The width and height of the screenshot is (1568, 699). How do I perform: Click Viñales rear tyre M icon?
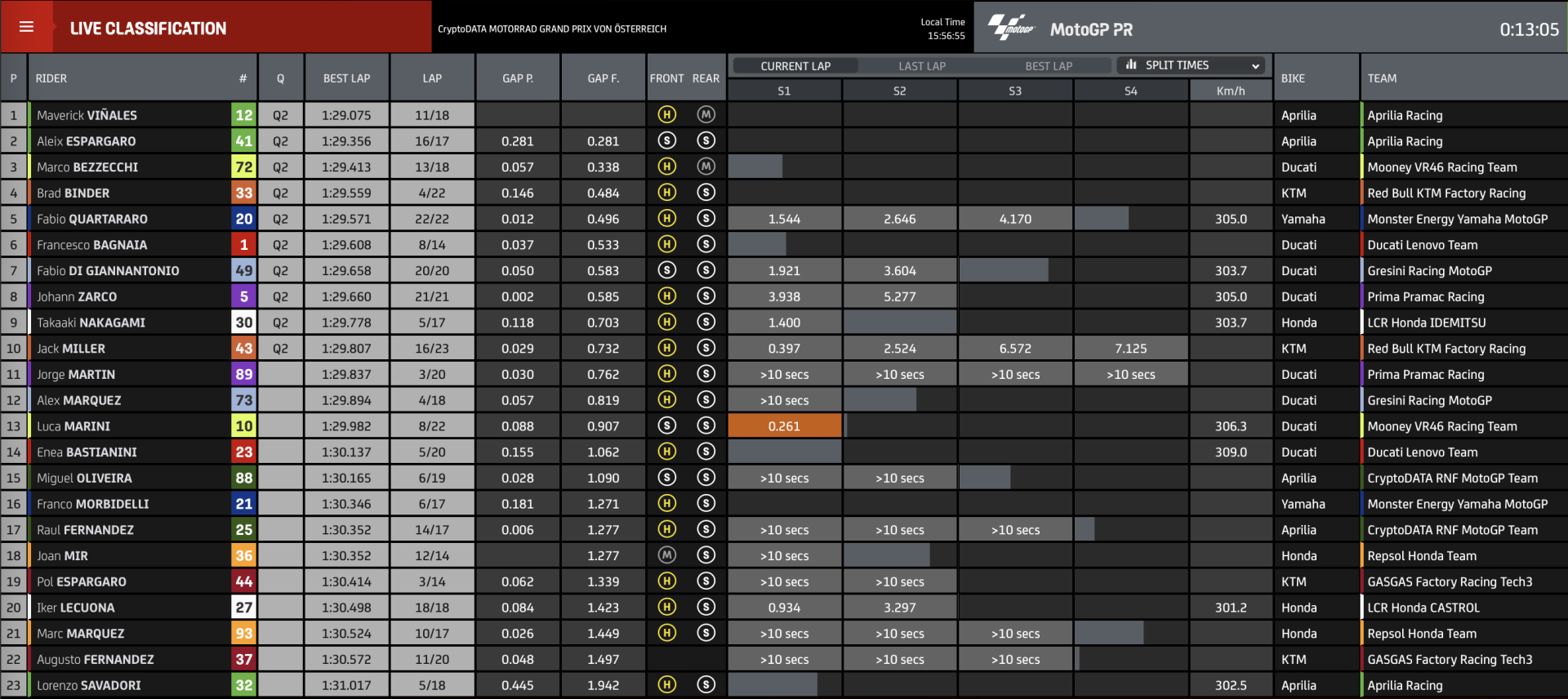click(x=706, y=115)
